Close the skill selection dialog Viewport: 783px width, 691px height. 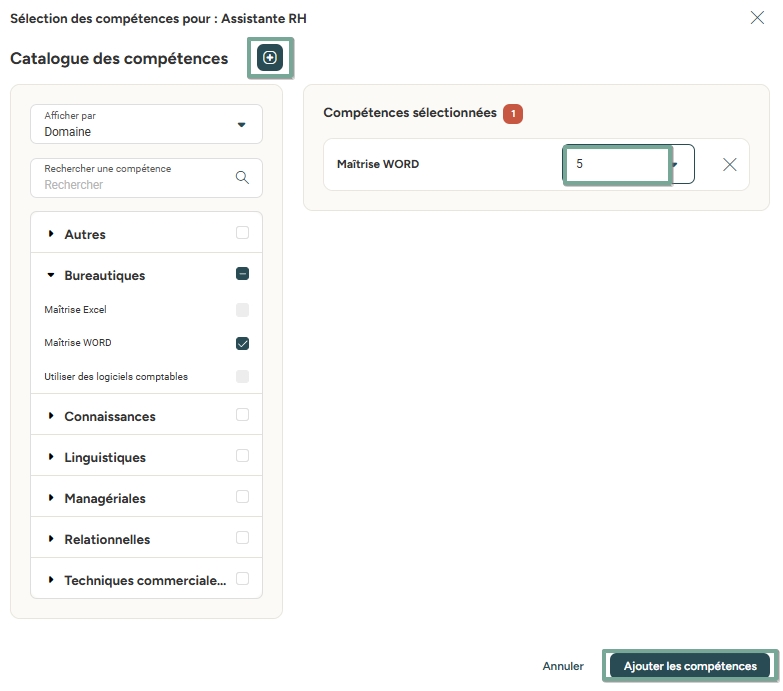pyautogui.click(x=757, y=17)
